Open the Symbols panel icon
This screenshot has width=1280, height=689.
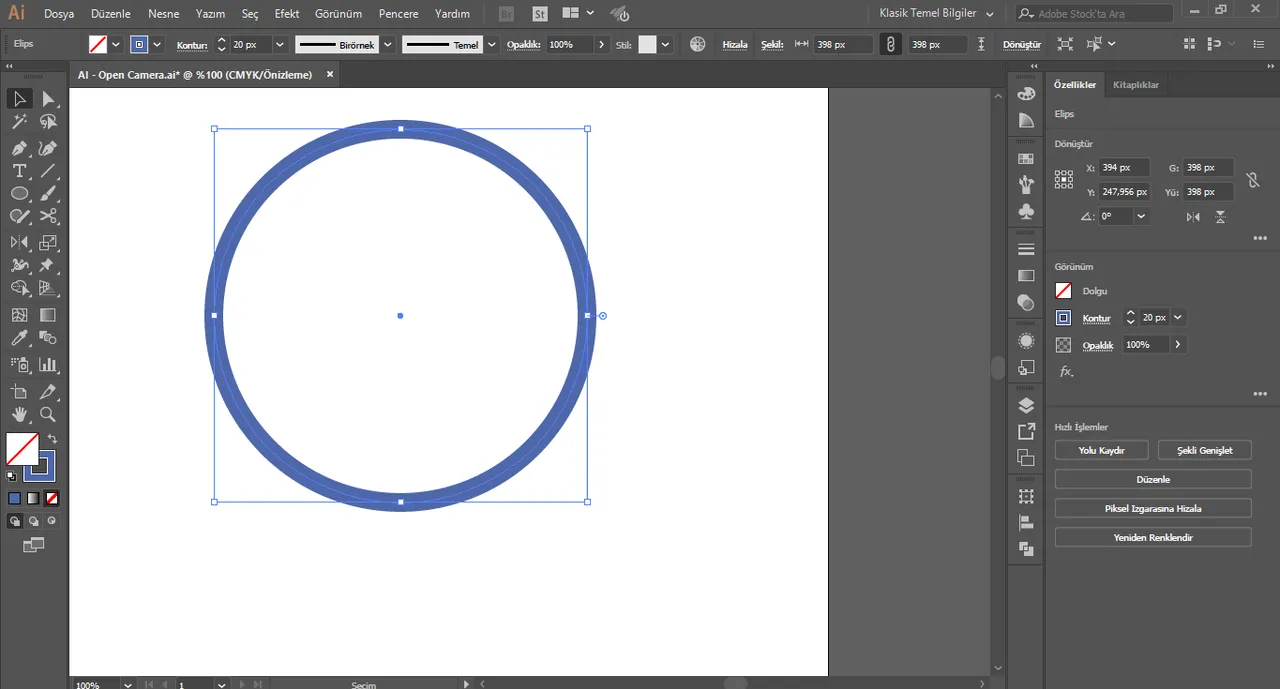tap(1026, 212)
